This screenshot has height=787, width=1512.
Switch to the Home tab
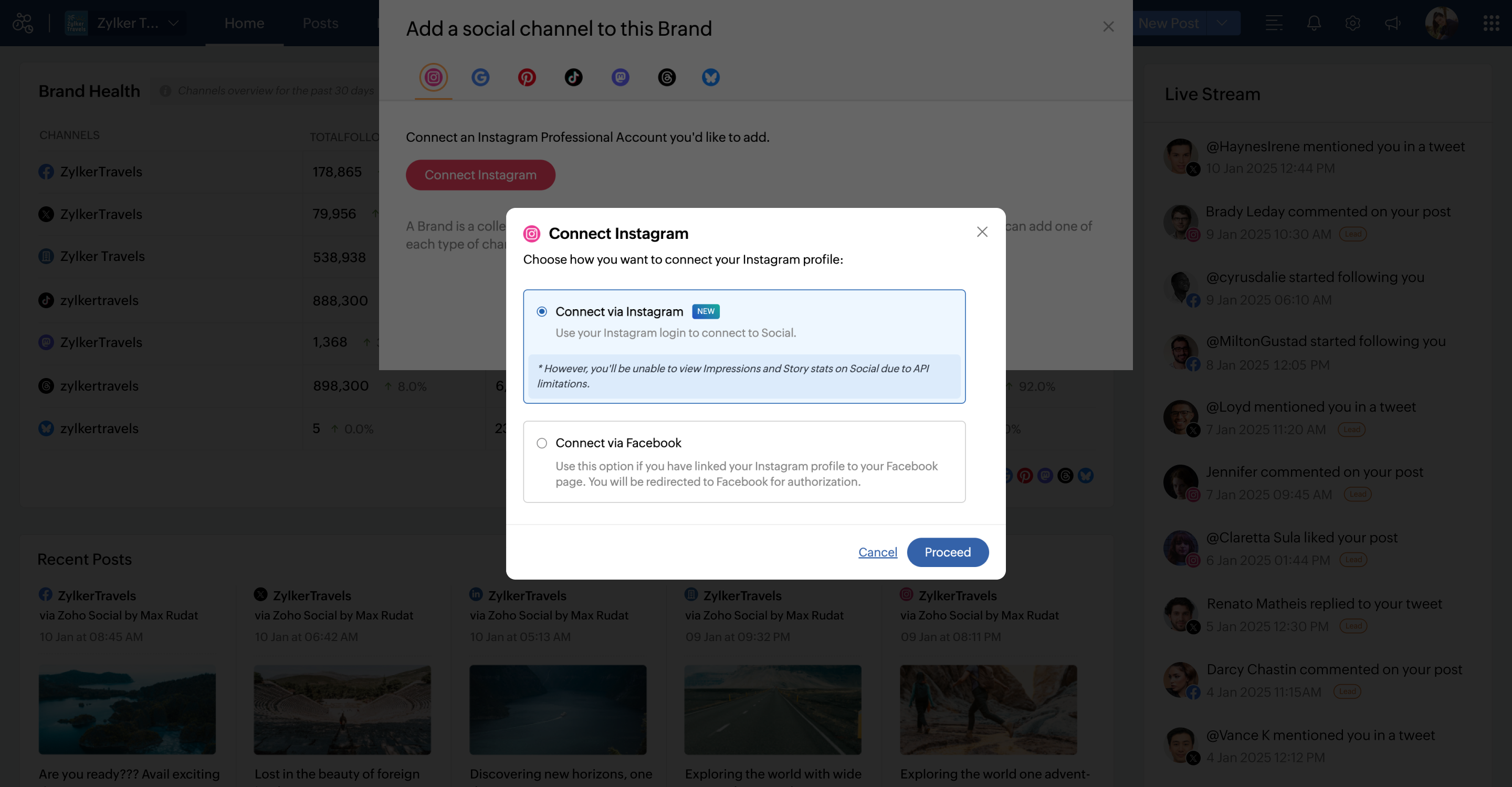[244, 23]
